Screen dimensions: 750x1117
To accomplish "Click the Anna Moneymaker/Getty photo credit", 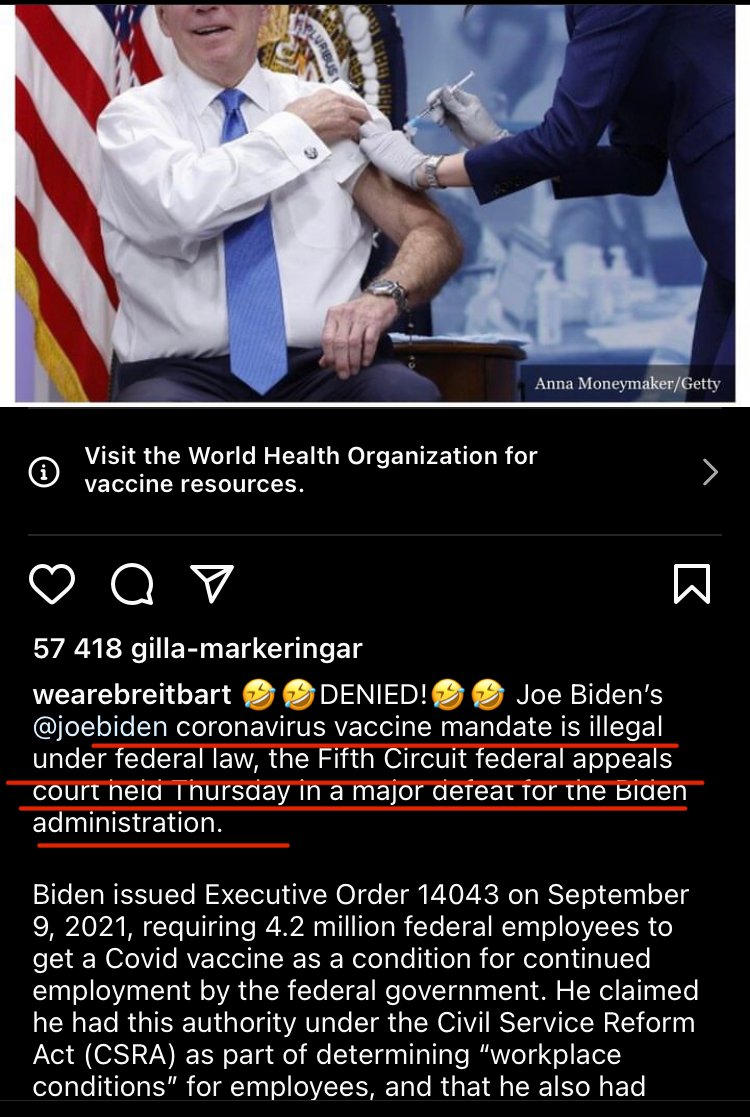I will 627,383.
